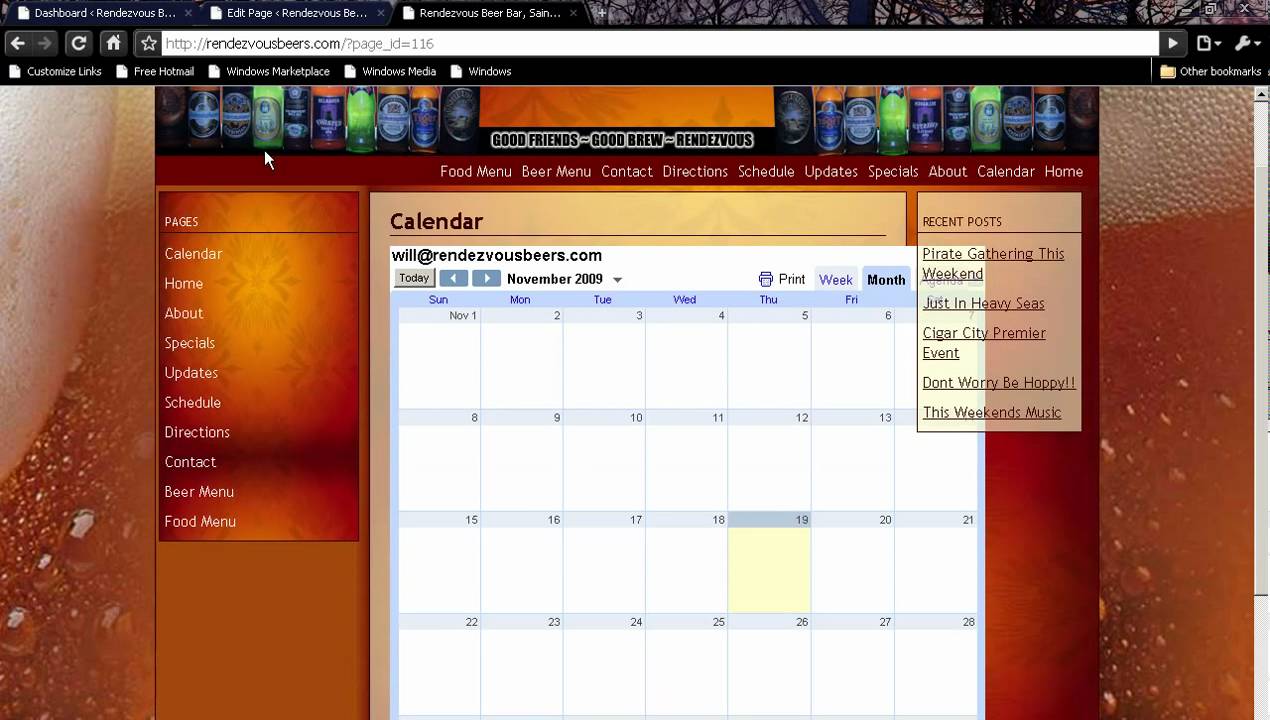Click Directions in Pages sidebar

[x=197, y=432]
